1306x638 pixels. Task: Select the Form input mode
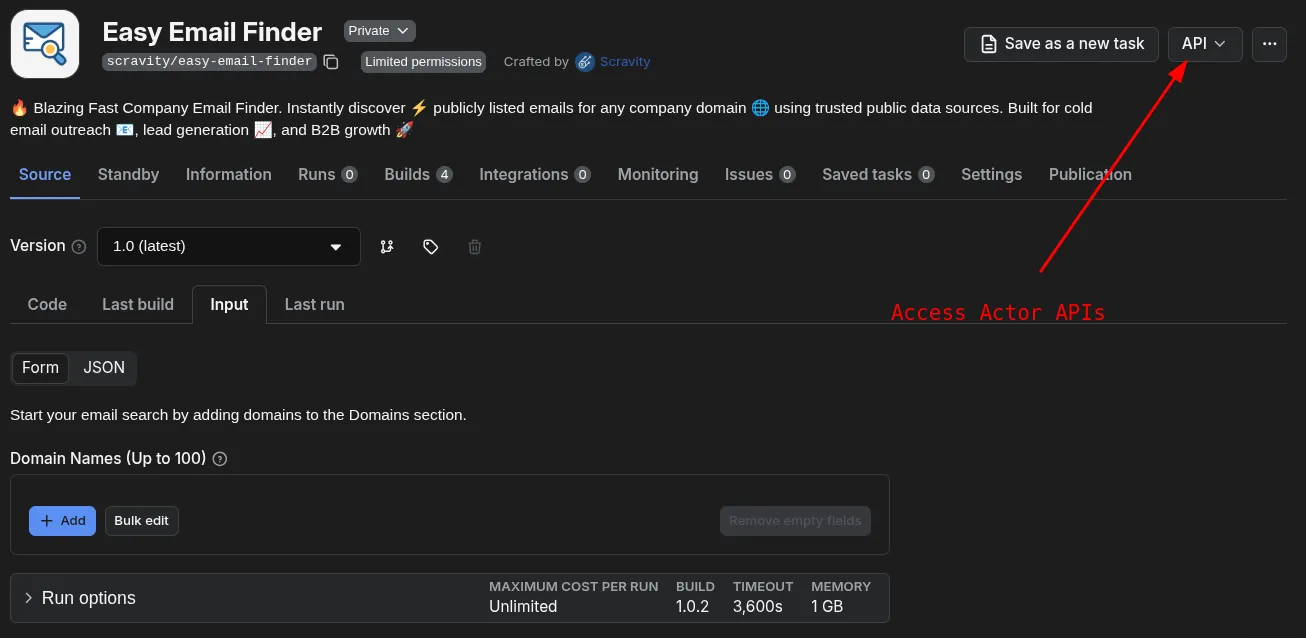[40, 368]
